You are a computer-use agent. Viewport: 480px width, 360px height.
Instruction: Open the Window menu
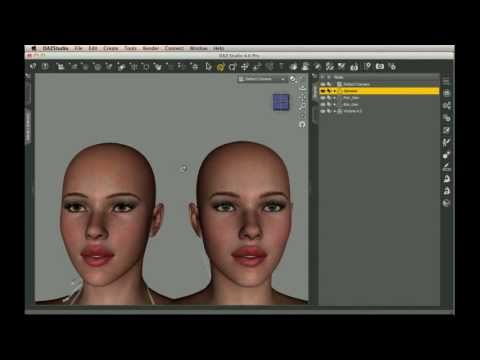click(199, 48)
